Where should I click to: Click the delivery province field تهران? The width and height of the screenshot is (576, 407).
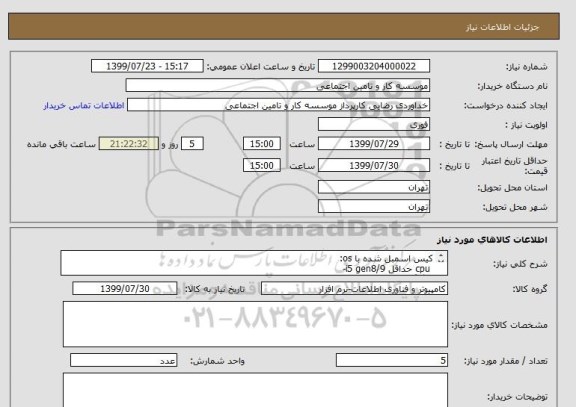tap(374, 187)
